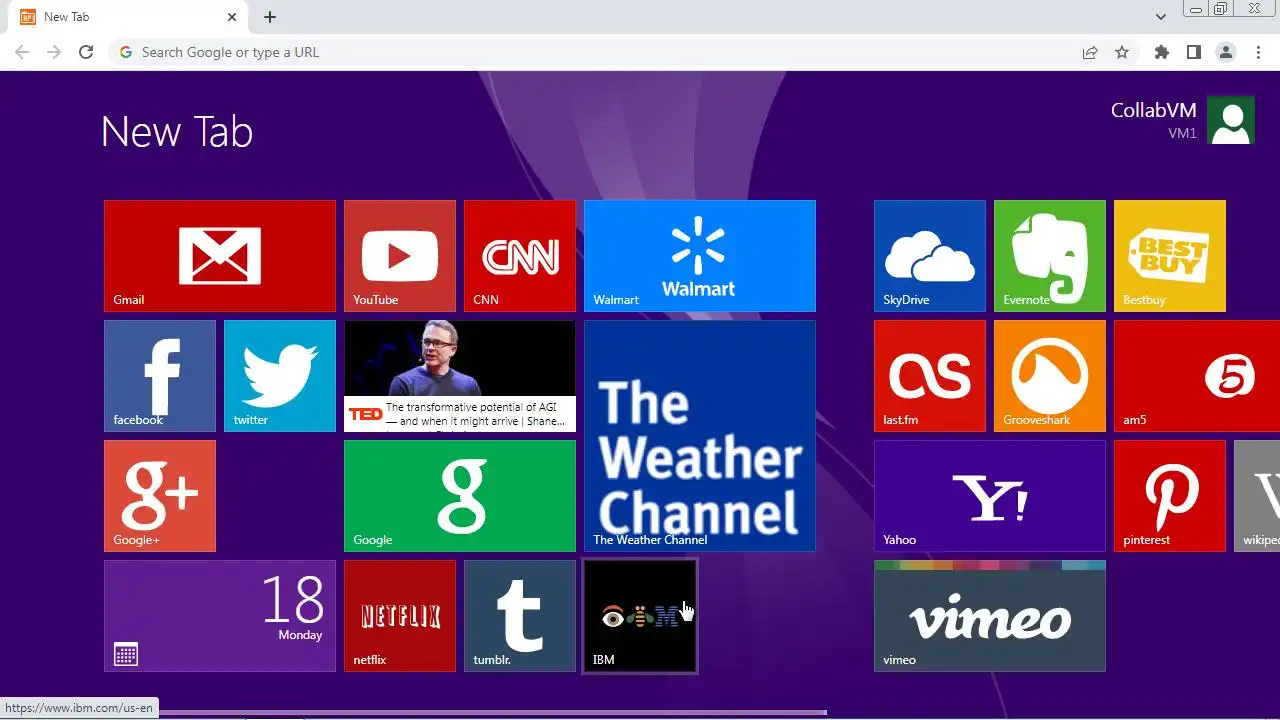1280x720 pixels.
Task: Open the Extensions puzzle icon
Action: (x=1161, y=52)
